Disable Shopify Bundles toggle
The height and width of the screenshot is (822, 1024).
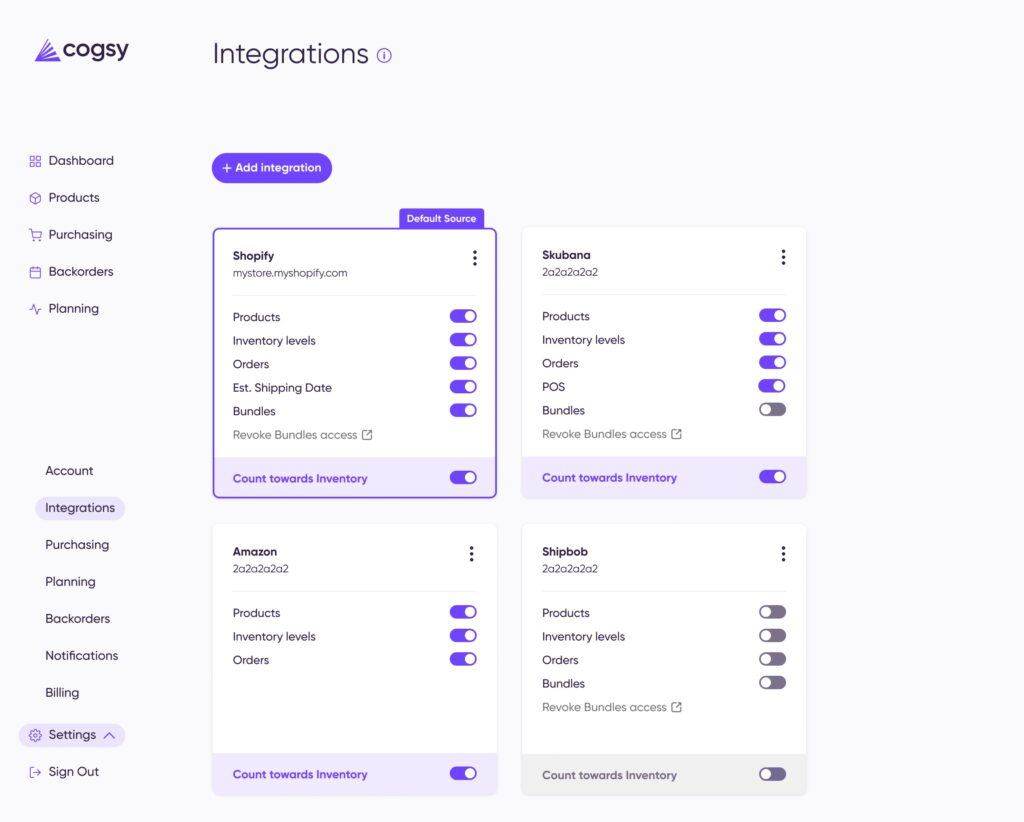point(463,411)
